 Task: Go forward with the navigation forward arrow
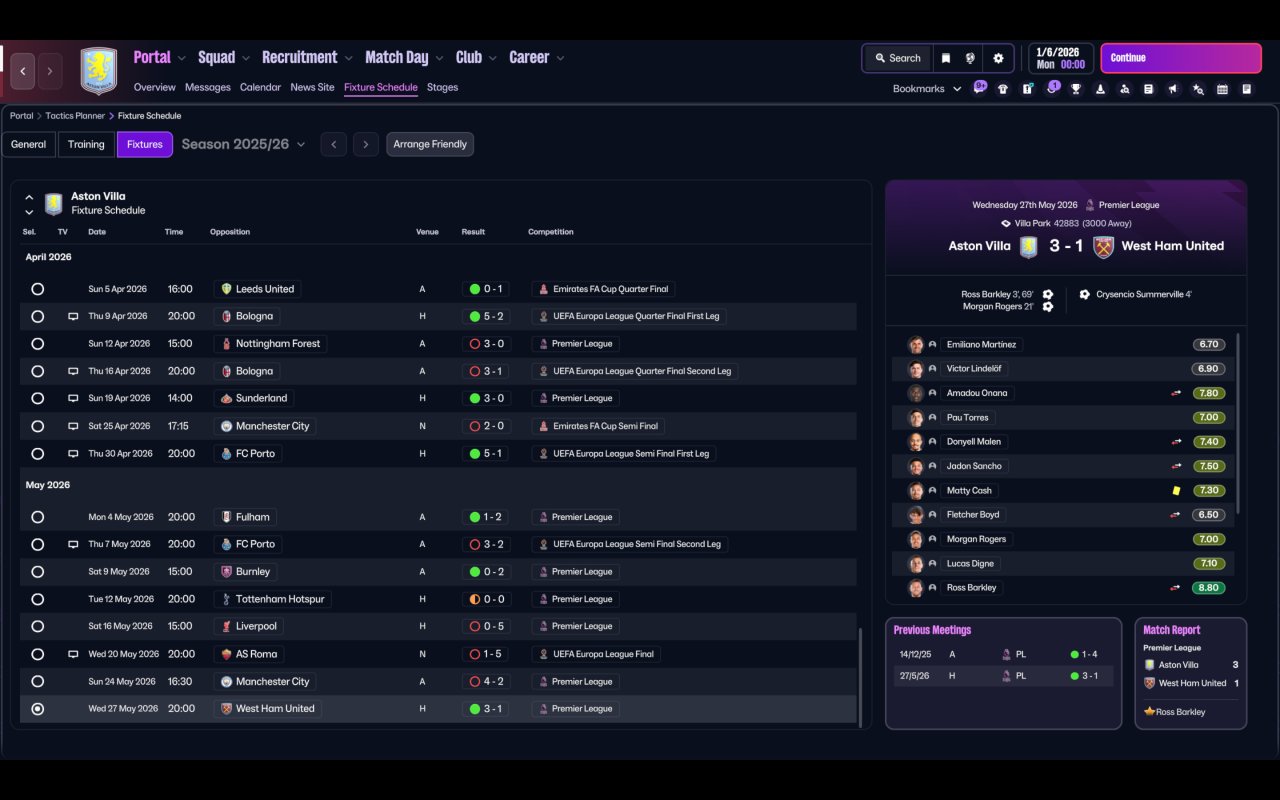tap(49, 71)
